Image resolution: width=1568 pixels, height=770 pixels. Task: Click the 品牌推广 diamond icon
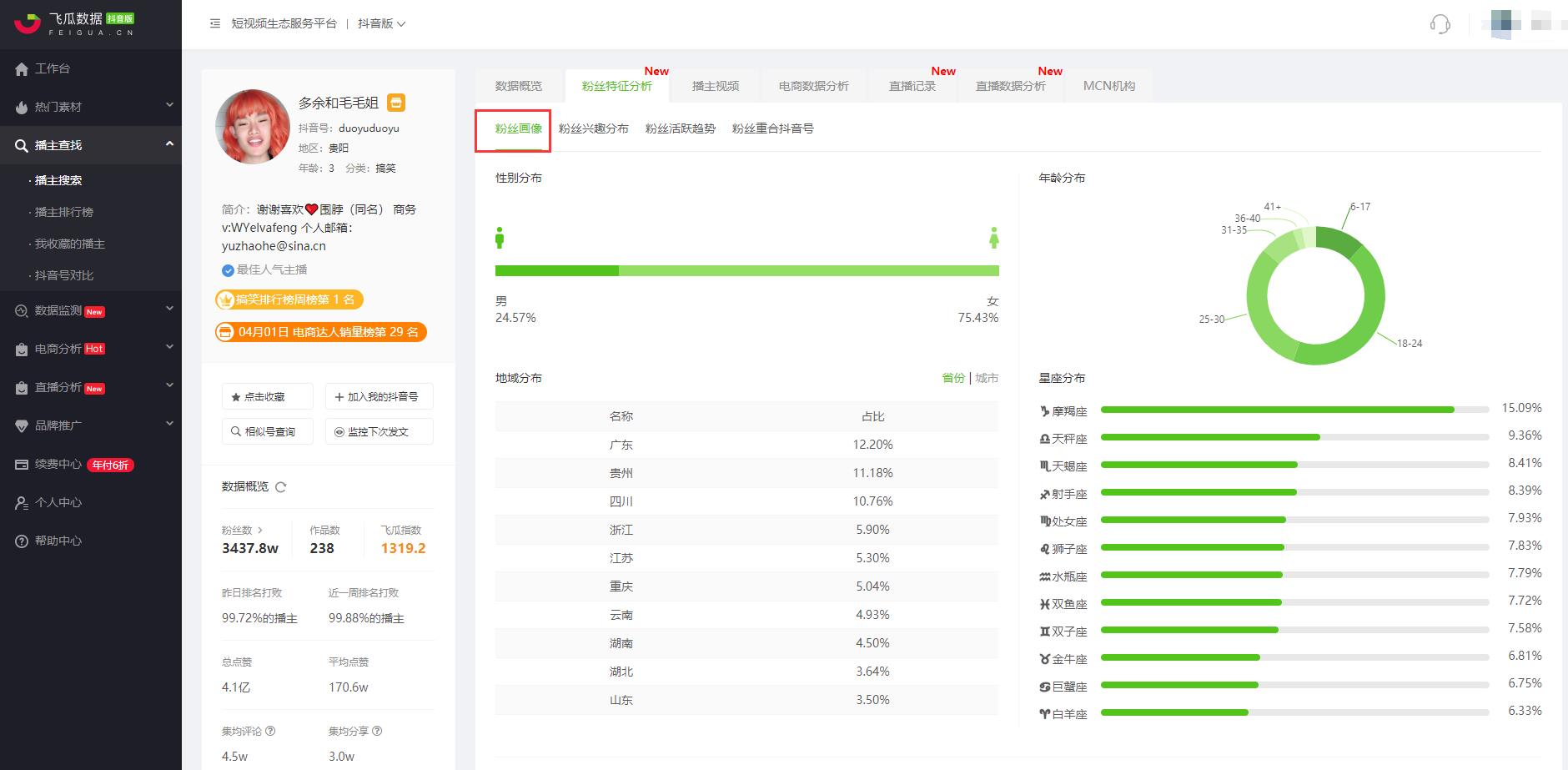(x=22, y=425)
